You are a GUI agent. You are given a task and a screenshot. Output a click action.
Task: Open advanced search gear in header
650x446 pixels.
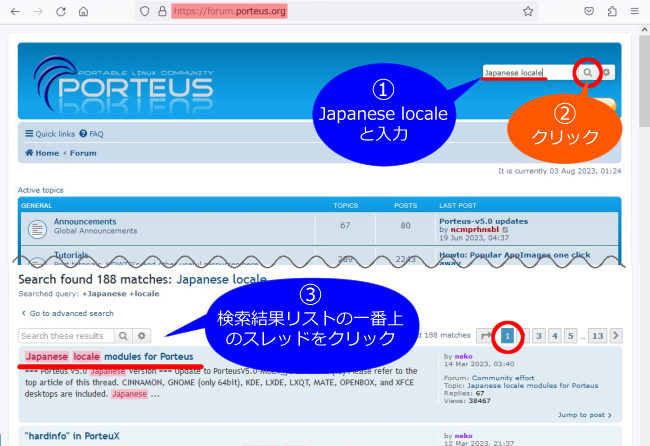click(x=606, y=73)
